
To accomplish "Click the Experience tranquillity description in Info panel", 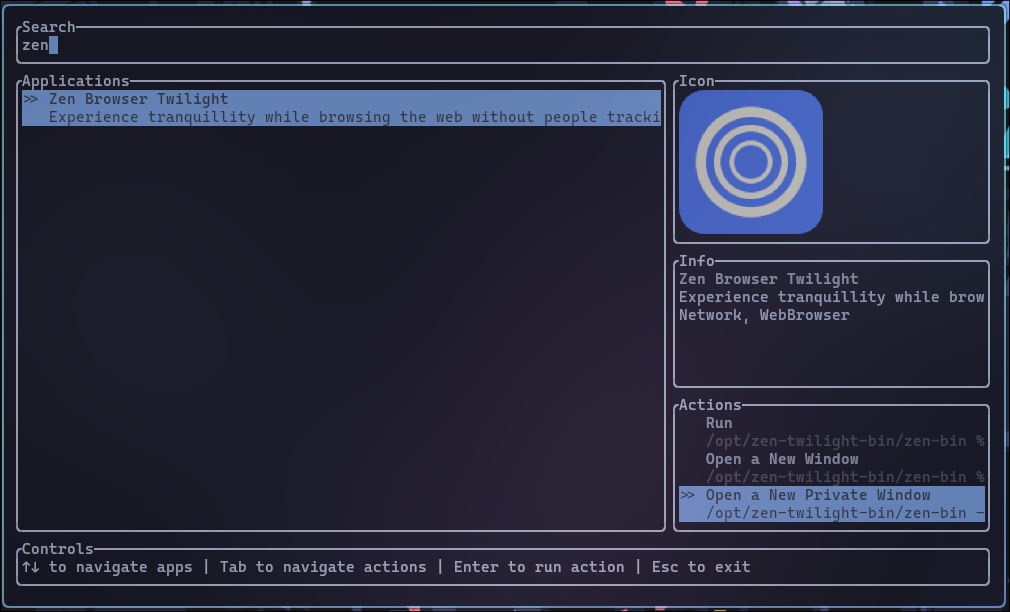I will (x=832, y=297).
